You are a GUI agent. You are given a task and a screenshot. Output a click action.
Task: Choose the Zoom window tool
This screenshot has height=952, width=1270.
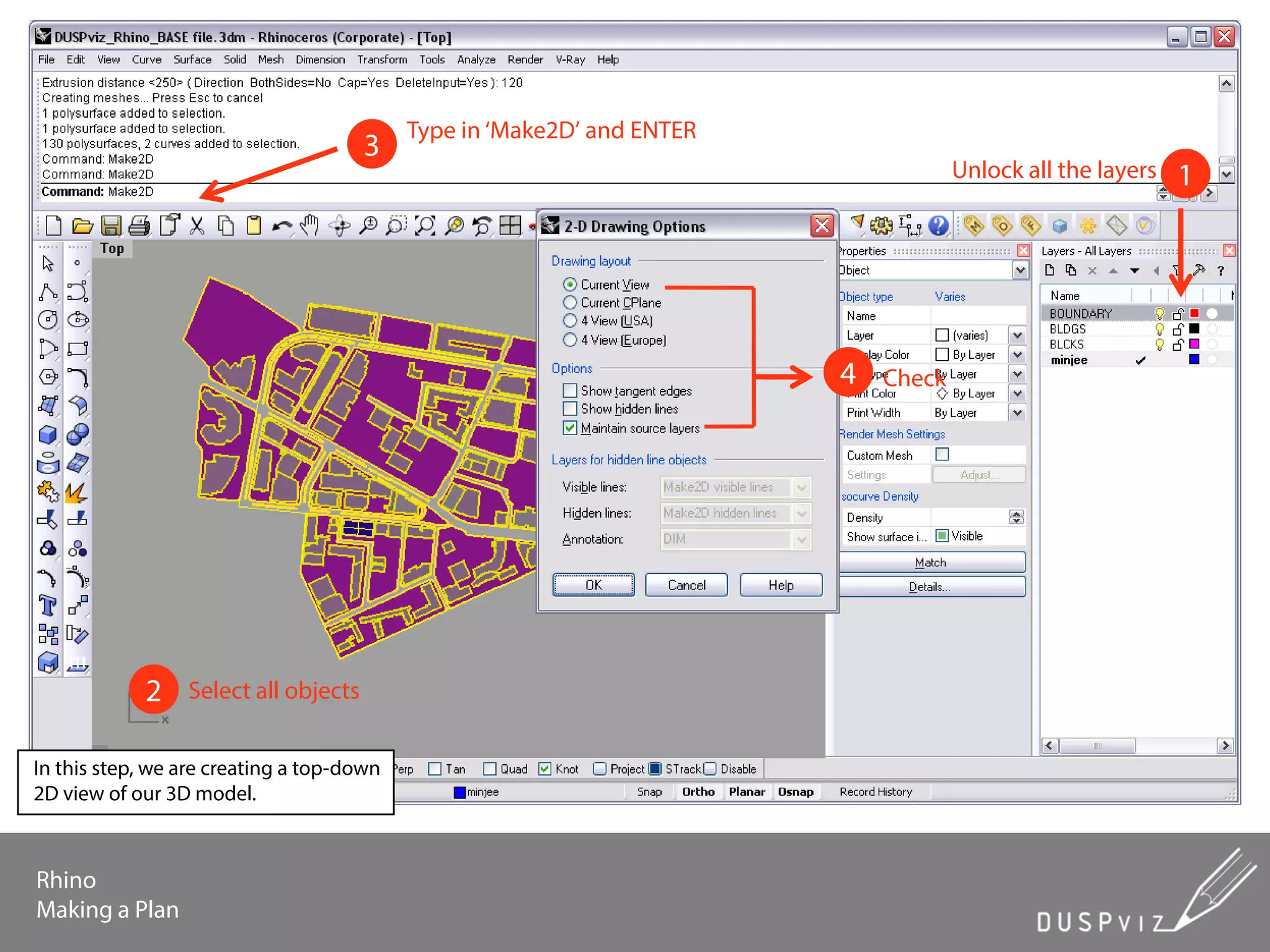pos(396,226)
